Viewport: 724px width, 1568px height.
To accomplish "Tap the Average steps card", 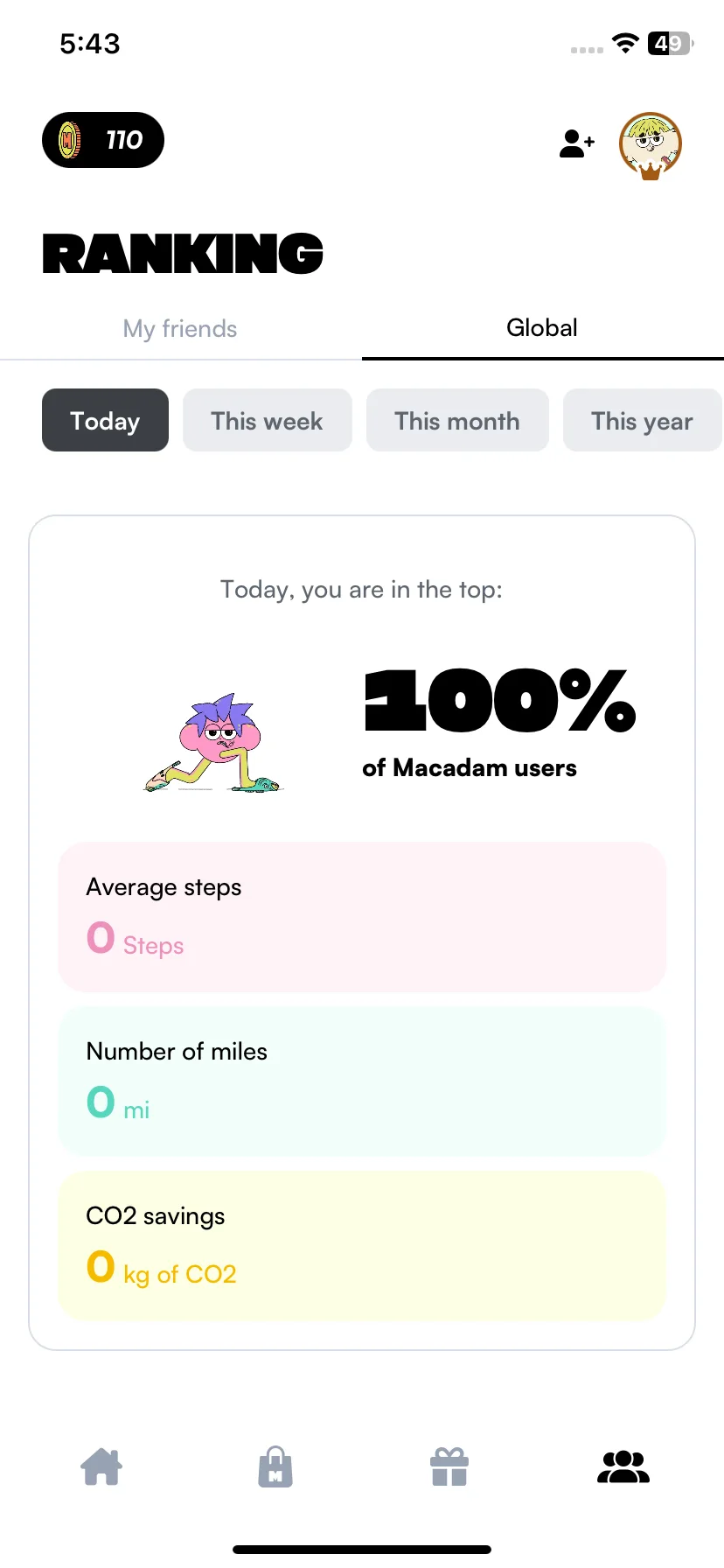I will point(362,917).
